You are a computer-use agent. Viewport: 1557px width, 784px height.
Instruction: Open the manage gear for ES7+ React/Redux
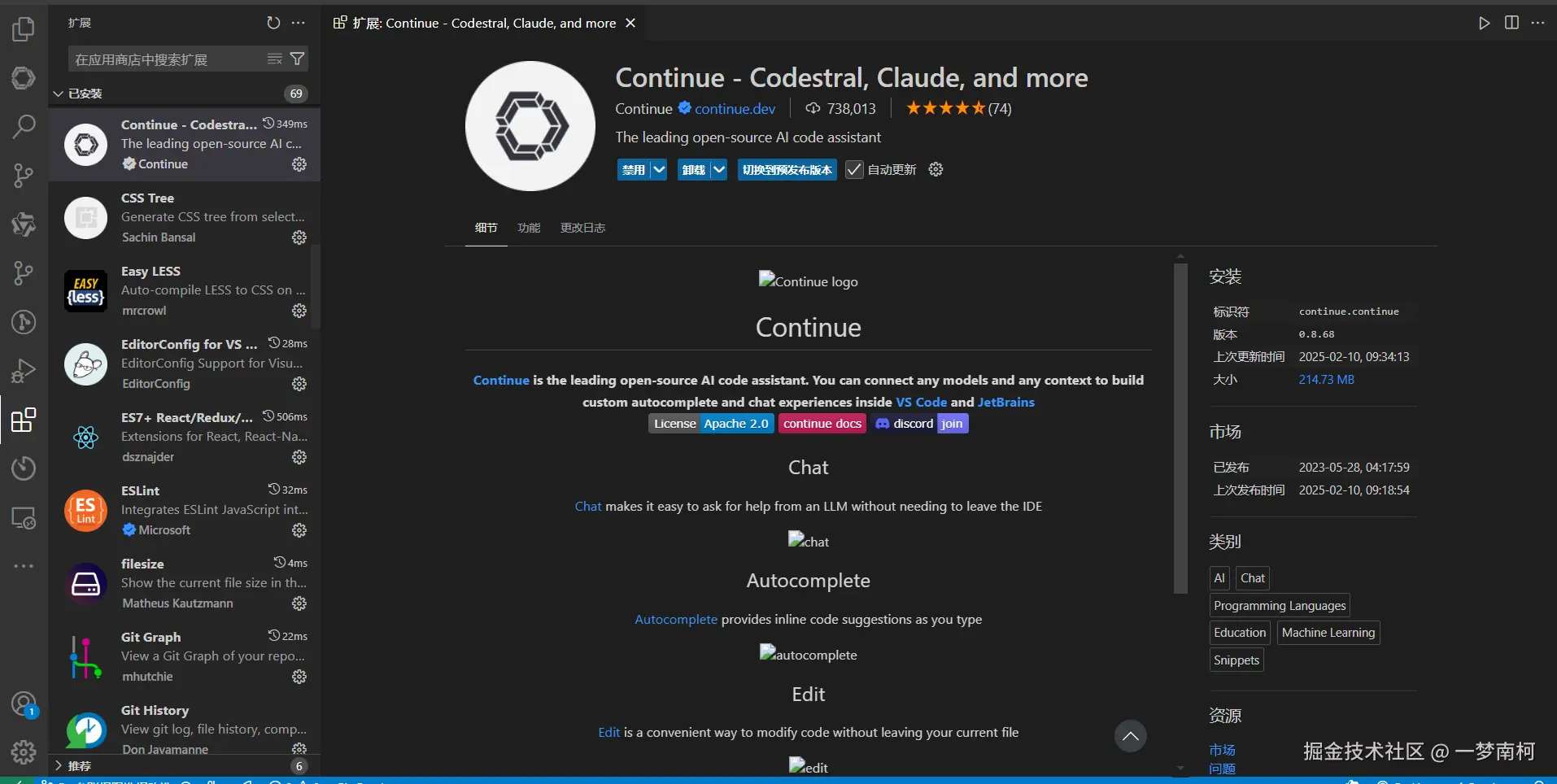click(x=299, y=457)
